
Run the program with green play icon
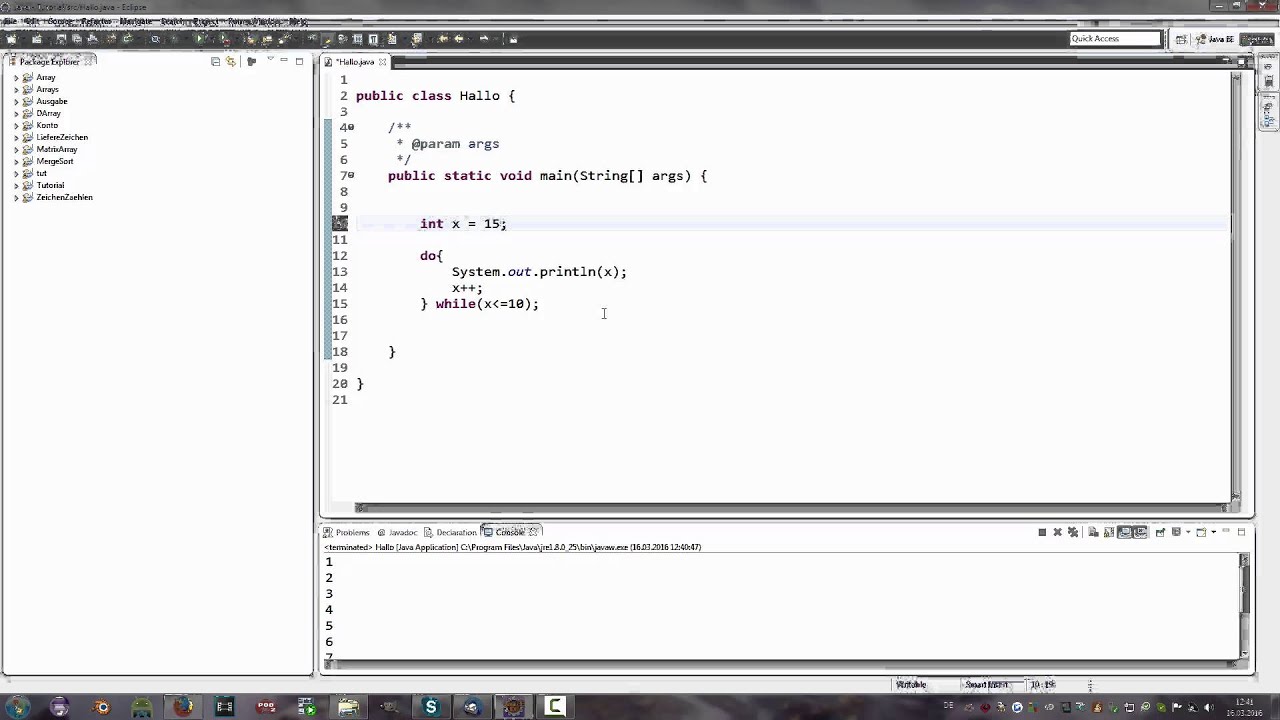(x=199, y=39)
